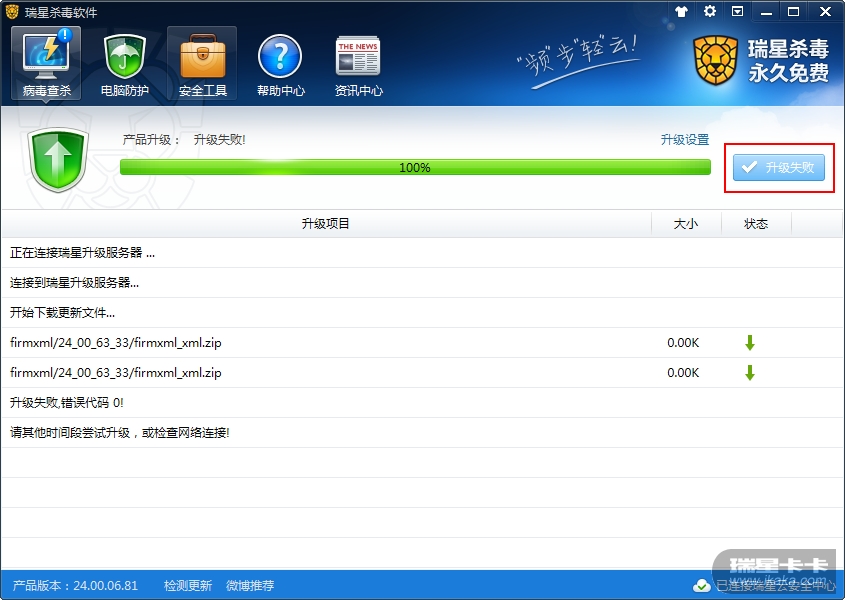Select the 请其他时间段尝试升级 message row

tap(422, 432)
